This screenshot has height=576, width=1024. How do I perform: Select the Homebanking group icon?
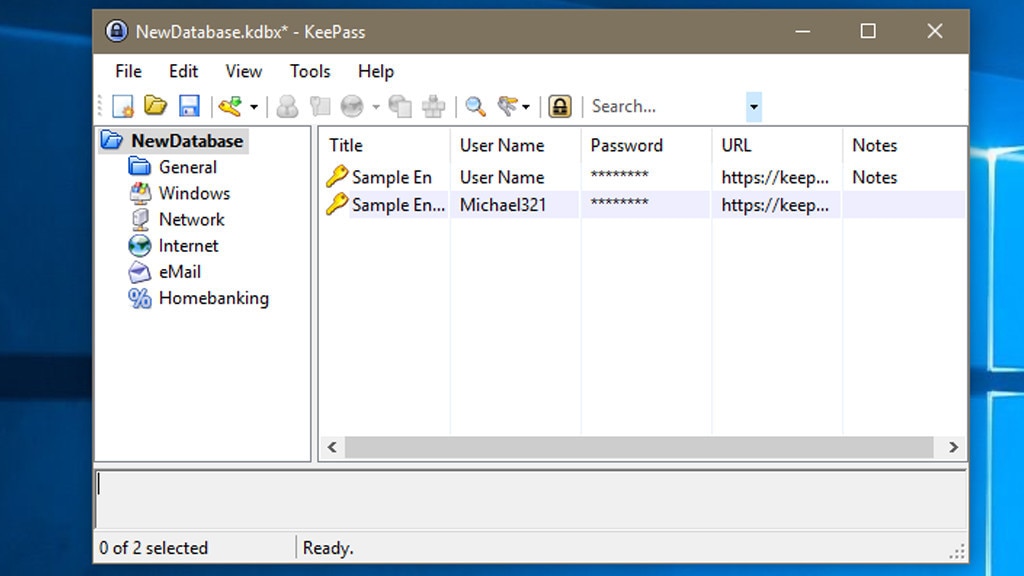coord(140,298)
